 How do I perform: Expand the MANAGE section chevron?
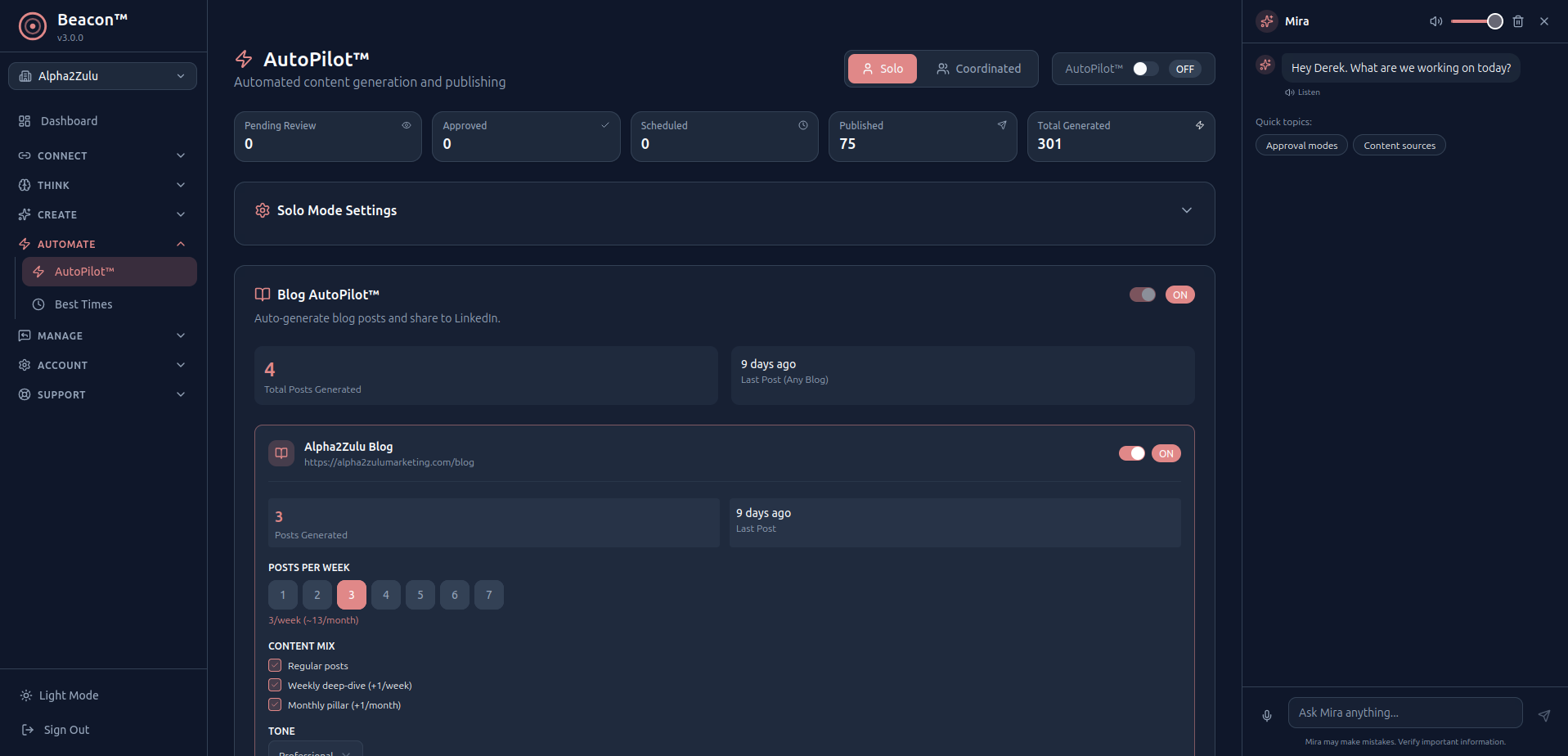click(181, 335)
